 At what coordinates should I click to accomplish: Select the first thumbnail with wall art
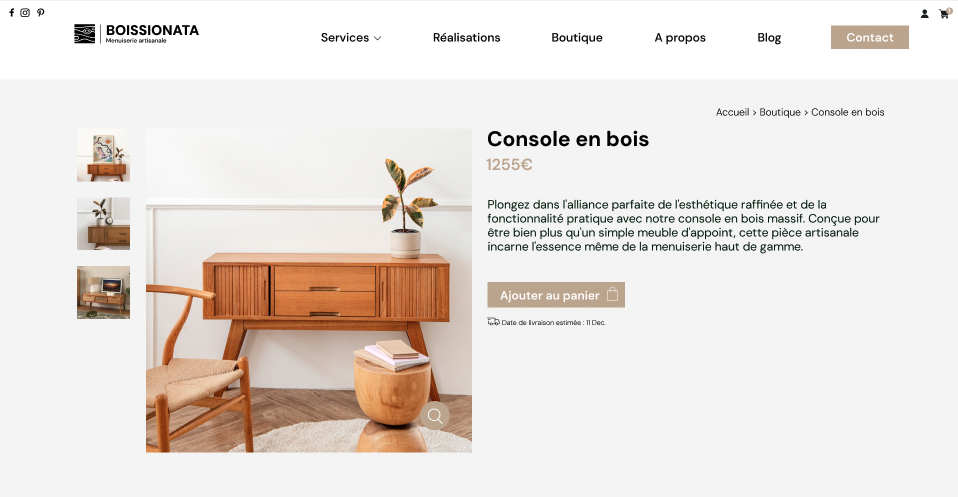tap(103, 155)
